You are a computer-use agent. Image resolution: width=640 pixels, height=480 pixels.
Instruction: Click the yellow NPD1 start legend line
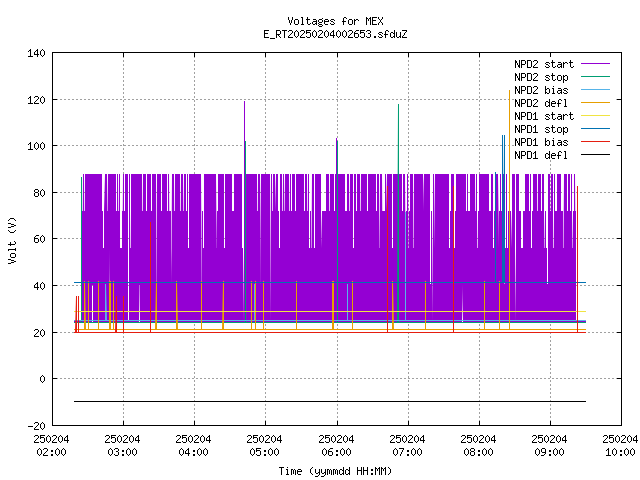[x=596, y=116]
